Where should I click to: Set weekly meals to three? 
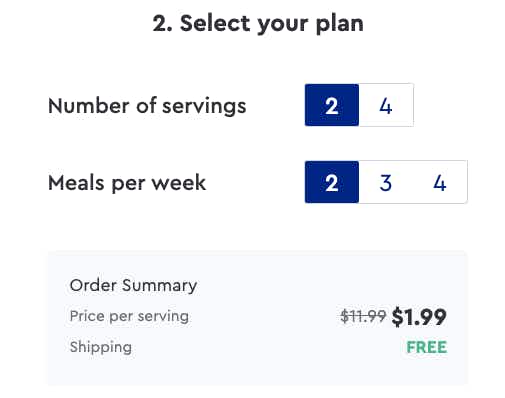pos(386,182)
